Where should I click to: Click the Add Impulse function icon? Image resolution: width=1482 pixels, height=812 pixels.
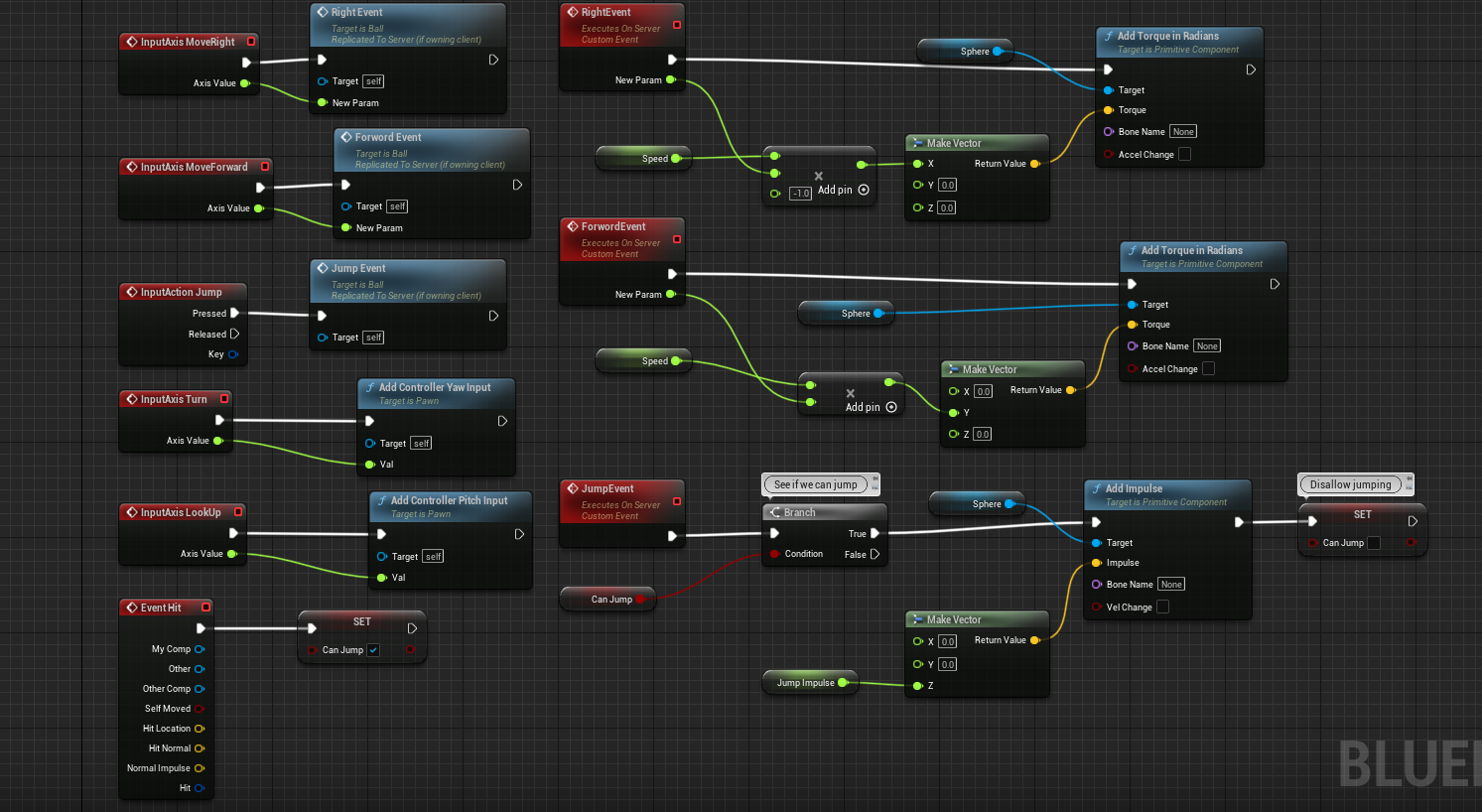click(1096, 488)
